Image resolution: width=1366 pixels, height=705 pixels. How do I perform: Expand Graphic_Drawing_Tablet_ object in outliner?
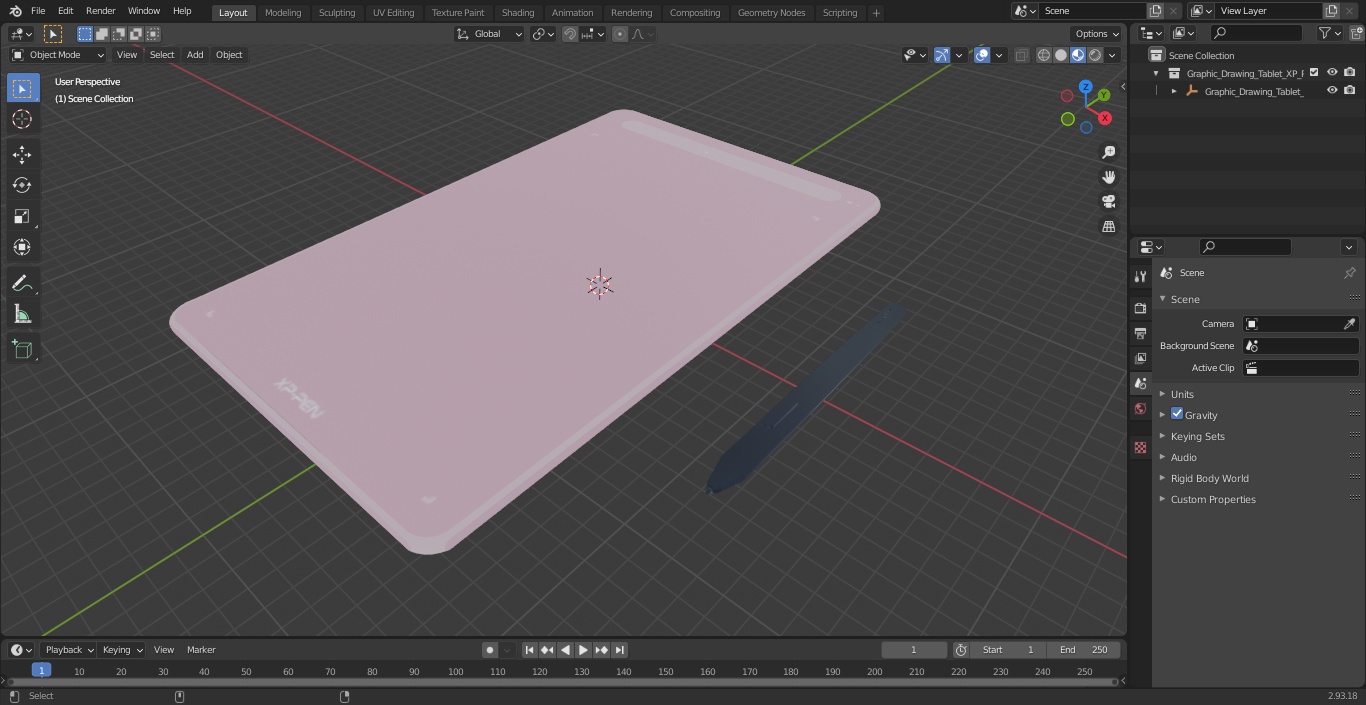click(1174, 91)
